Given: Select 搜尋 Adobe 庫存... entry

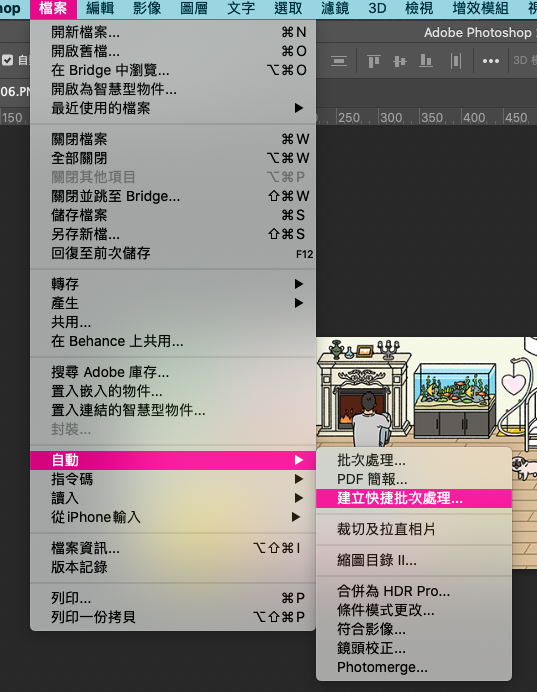Looking at the screenshot, I should click(x=173, y=372).
